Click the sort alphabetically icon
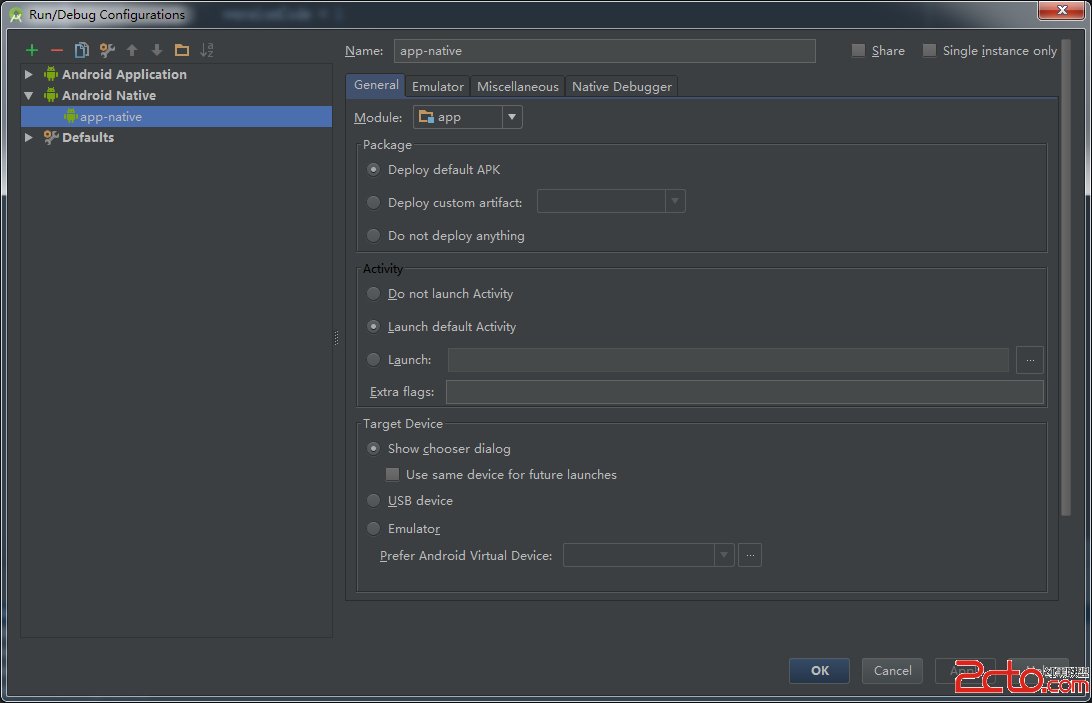The height and width of the screenshot is (703, 1092). 207,50
